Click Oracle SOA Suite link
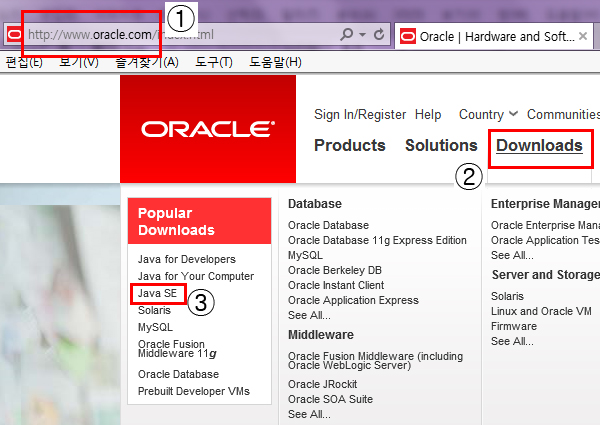The image size is (600, 425). tap(330, 399)
